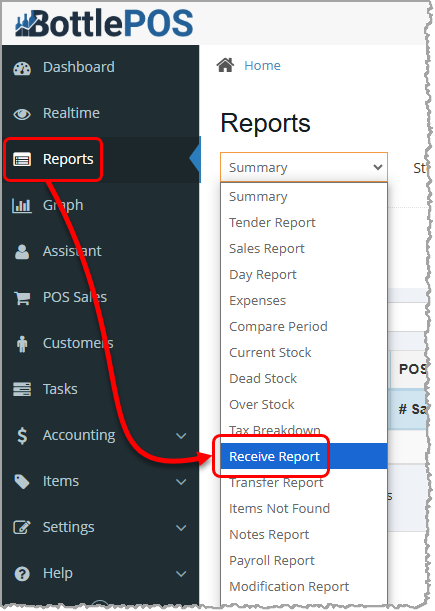Image resolution: width=435 pixels, height=611 pixels.
Task: Choose Compare Period option
Action: (x=304, y=327)
